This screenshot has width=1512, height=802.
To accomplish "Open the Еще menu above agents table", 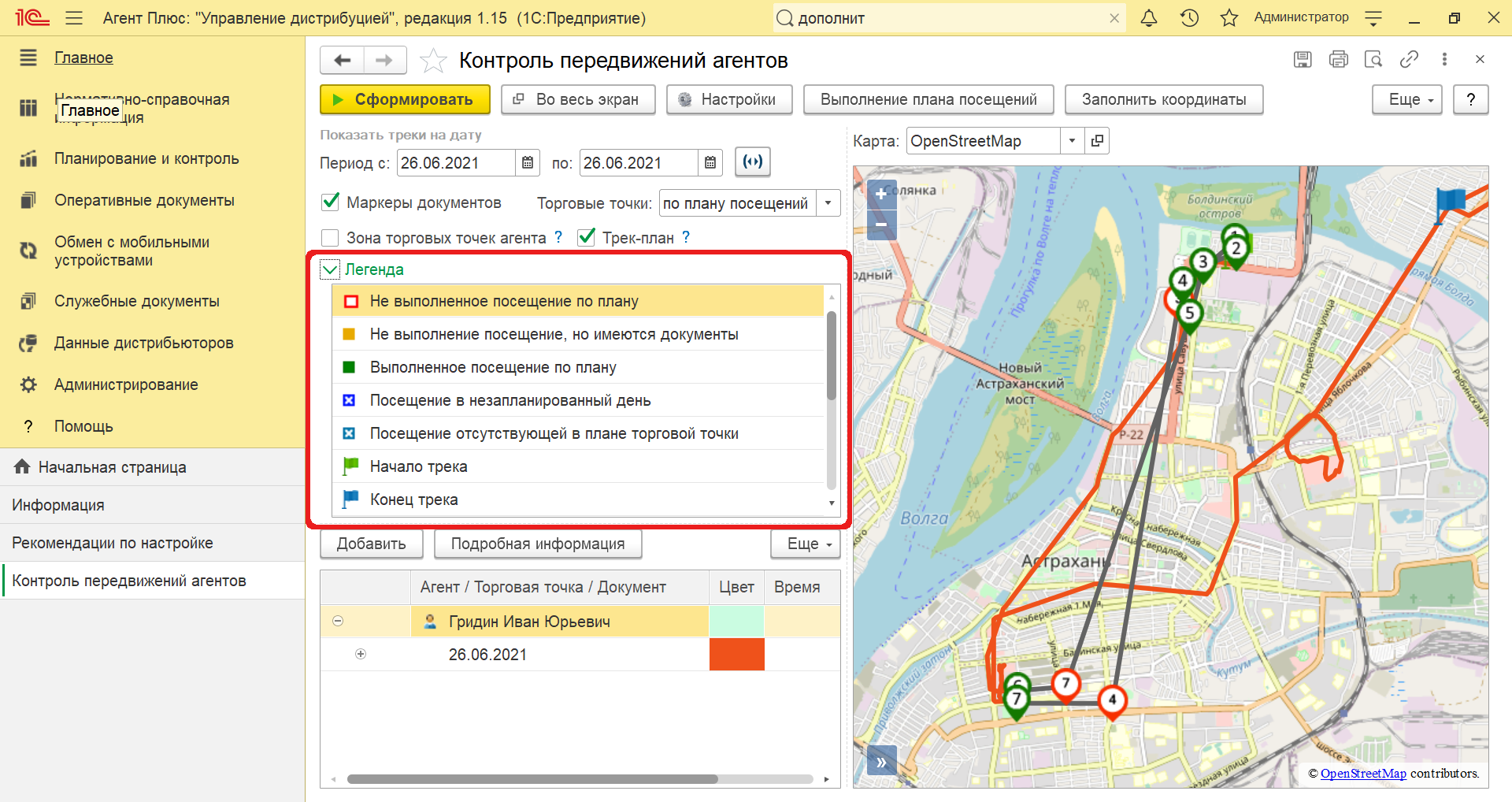I will point(805,544).
